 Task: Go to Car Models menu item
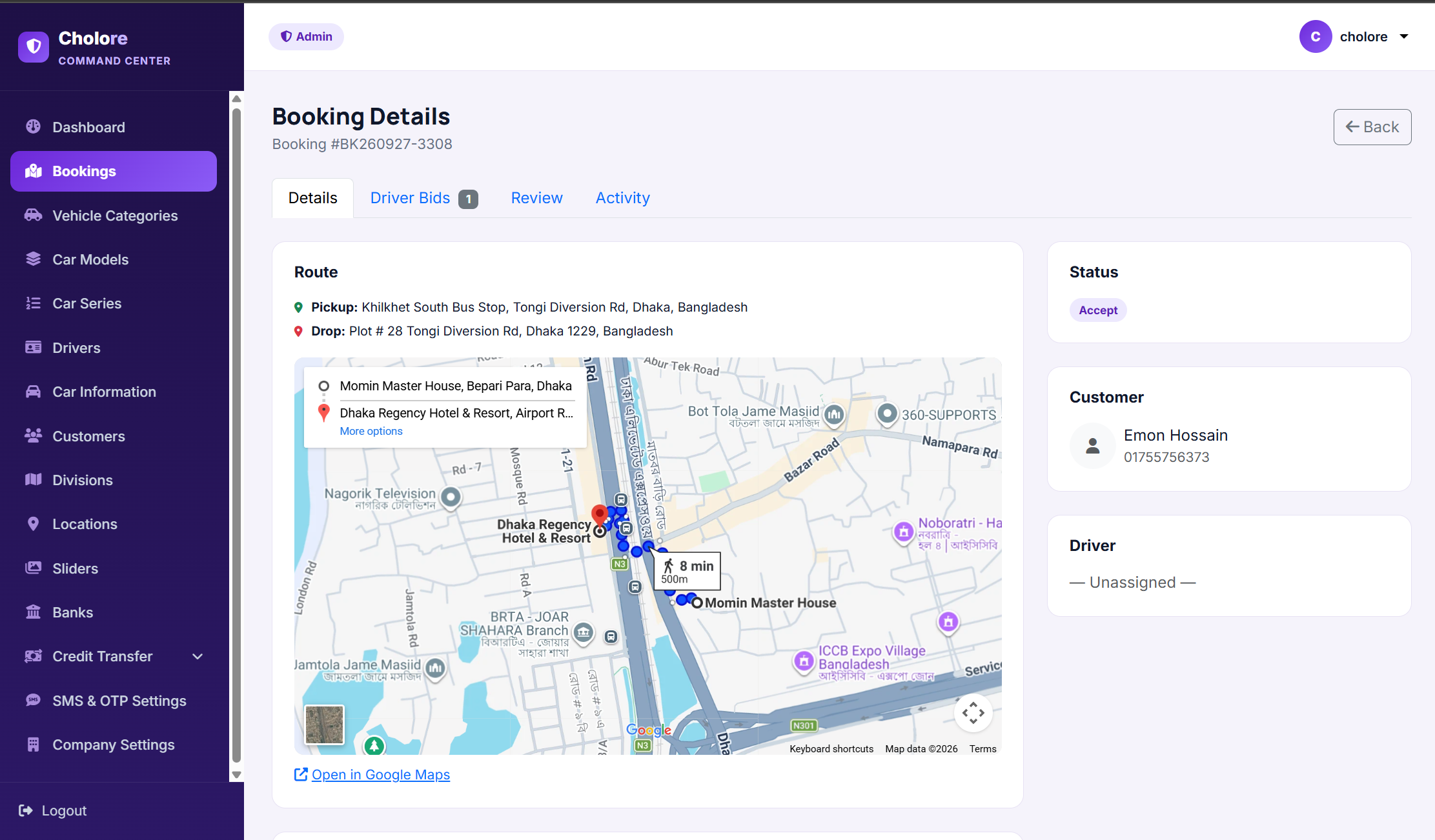114,259
